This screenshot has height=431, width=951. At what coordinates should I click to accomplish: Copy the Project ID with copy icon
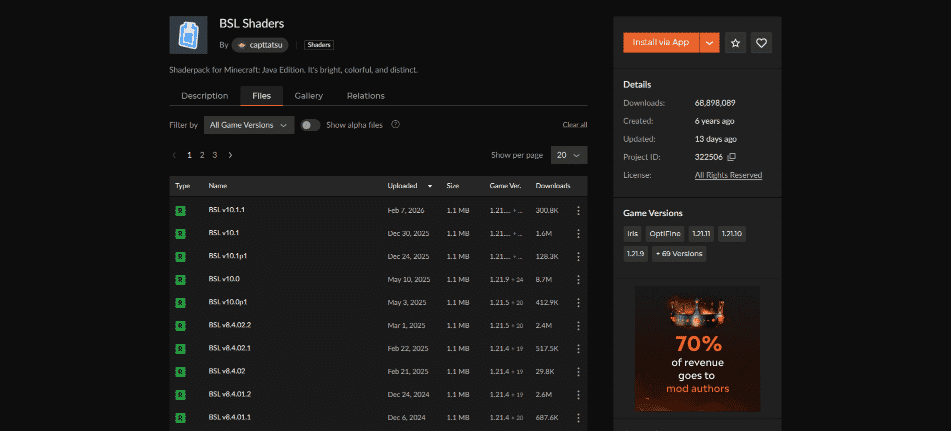731,157
